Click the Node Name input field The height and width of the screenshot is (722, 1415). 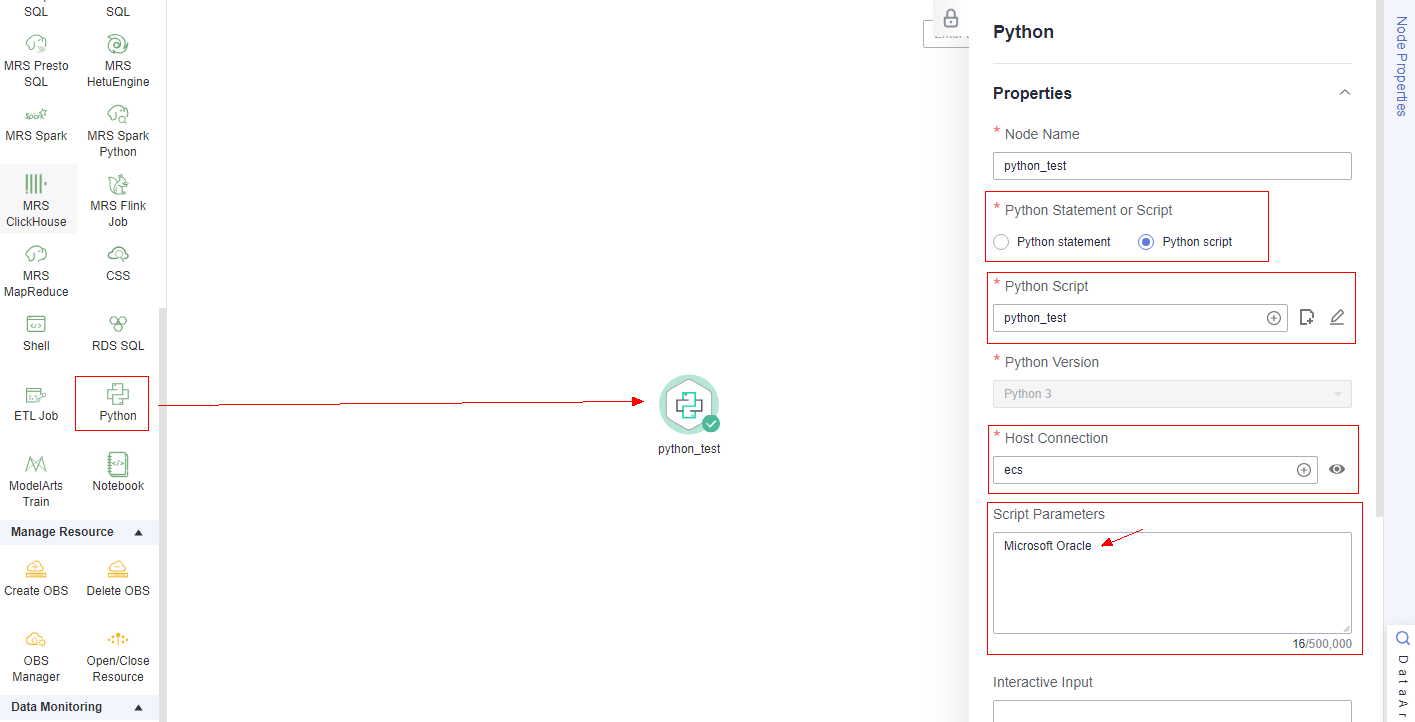[x=1171, y=166]
